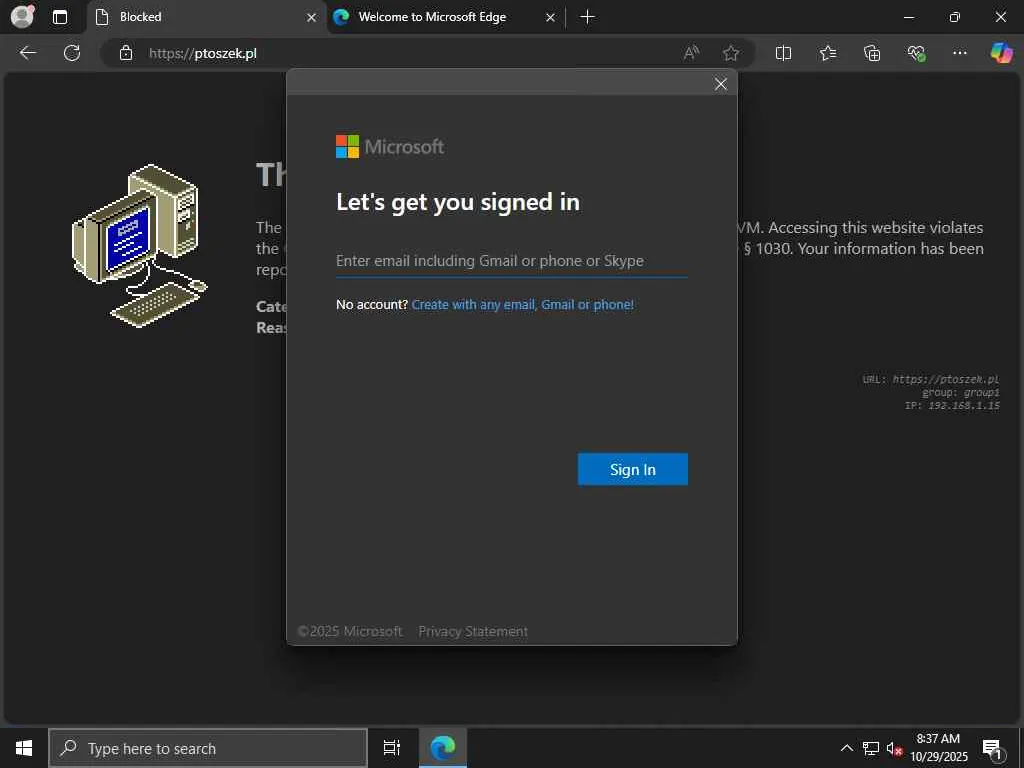Image resolution: width=1024 pixels, height=768 pixels.
Task: Refresh the current page
Action: click(x=72, y=53)
